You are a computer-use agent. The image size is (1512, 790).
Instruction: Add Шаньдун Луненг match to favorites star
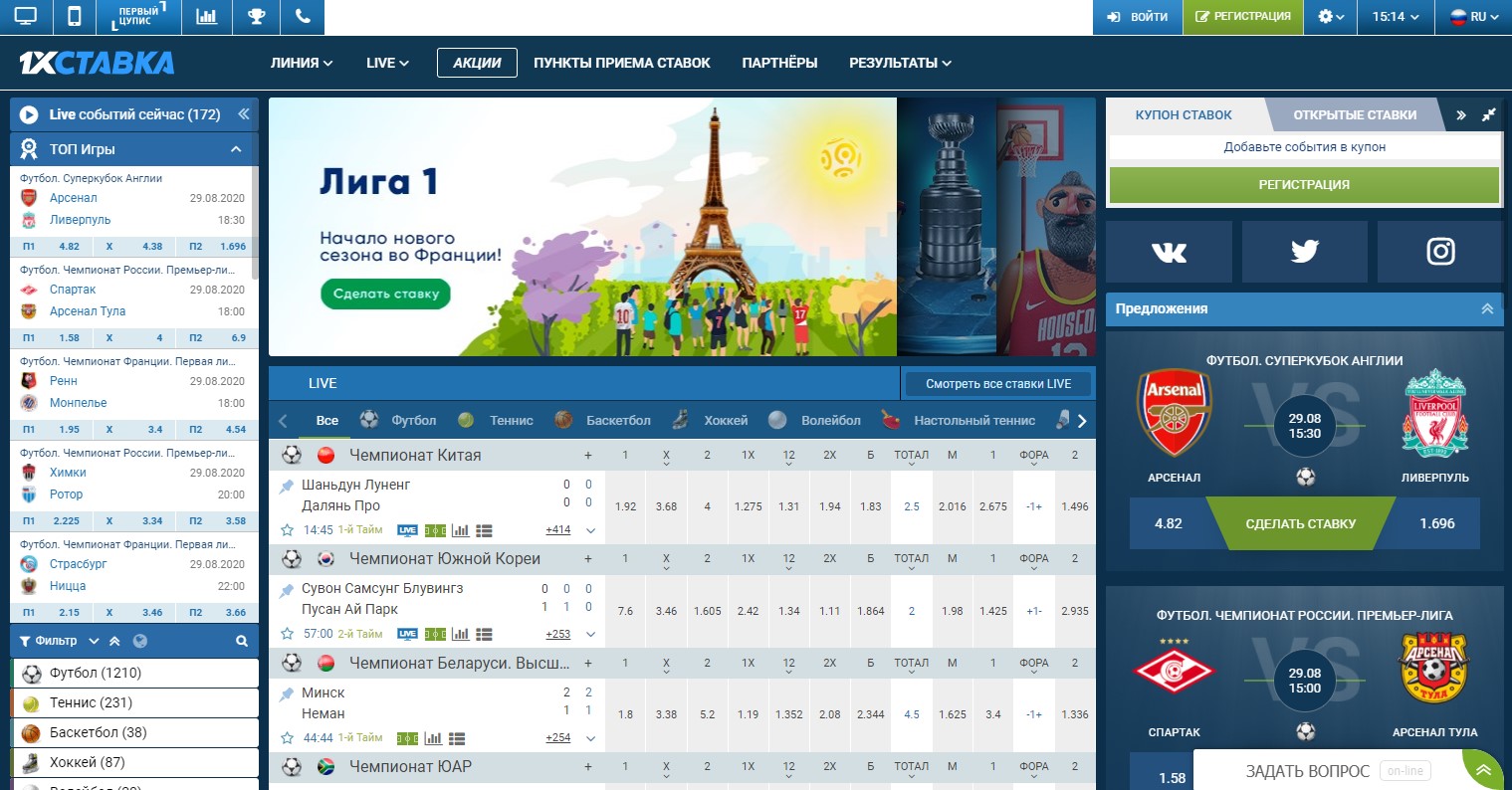[288, 530]
